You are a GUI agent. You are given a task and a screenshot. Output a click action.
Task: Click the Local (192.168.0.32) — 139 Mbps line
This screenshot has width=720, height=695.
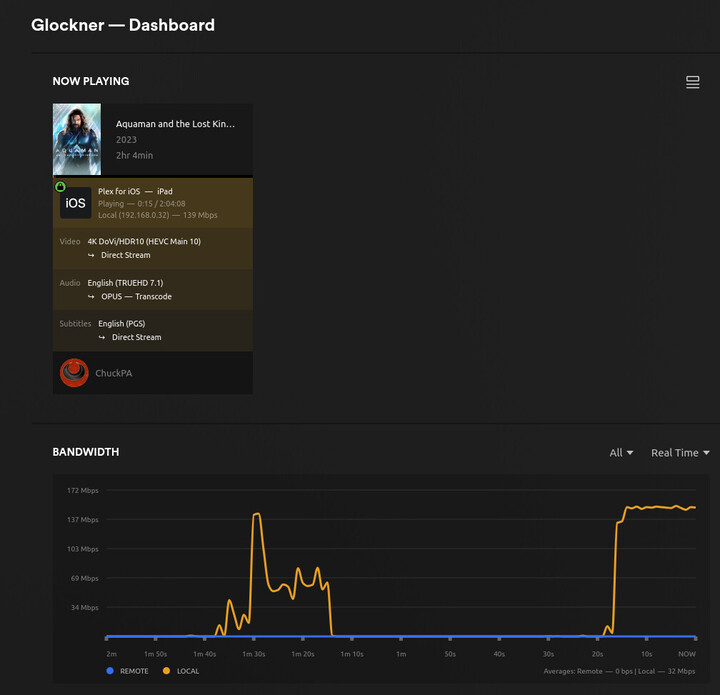[158, 215]
